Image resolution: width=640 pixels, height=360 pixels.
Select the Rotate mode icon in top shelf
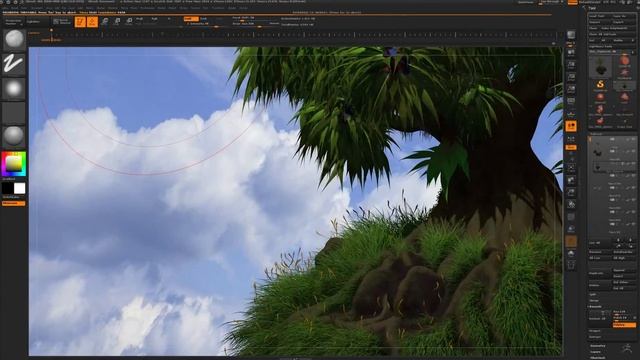[129, 22]
